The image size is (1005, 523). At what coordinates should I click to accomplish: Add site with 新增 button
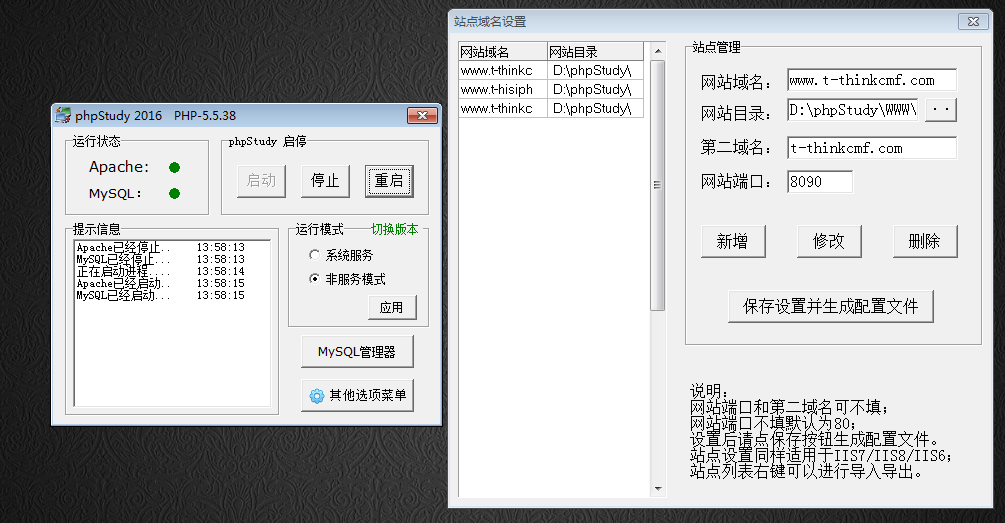(x=733, y=242)
